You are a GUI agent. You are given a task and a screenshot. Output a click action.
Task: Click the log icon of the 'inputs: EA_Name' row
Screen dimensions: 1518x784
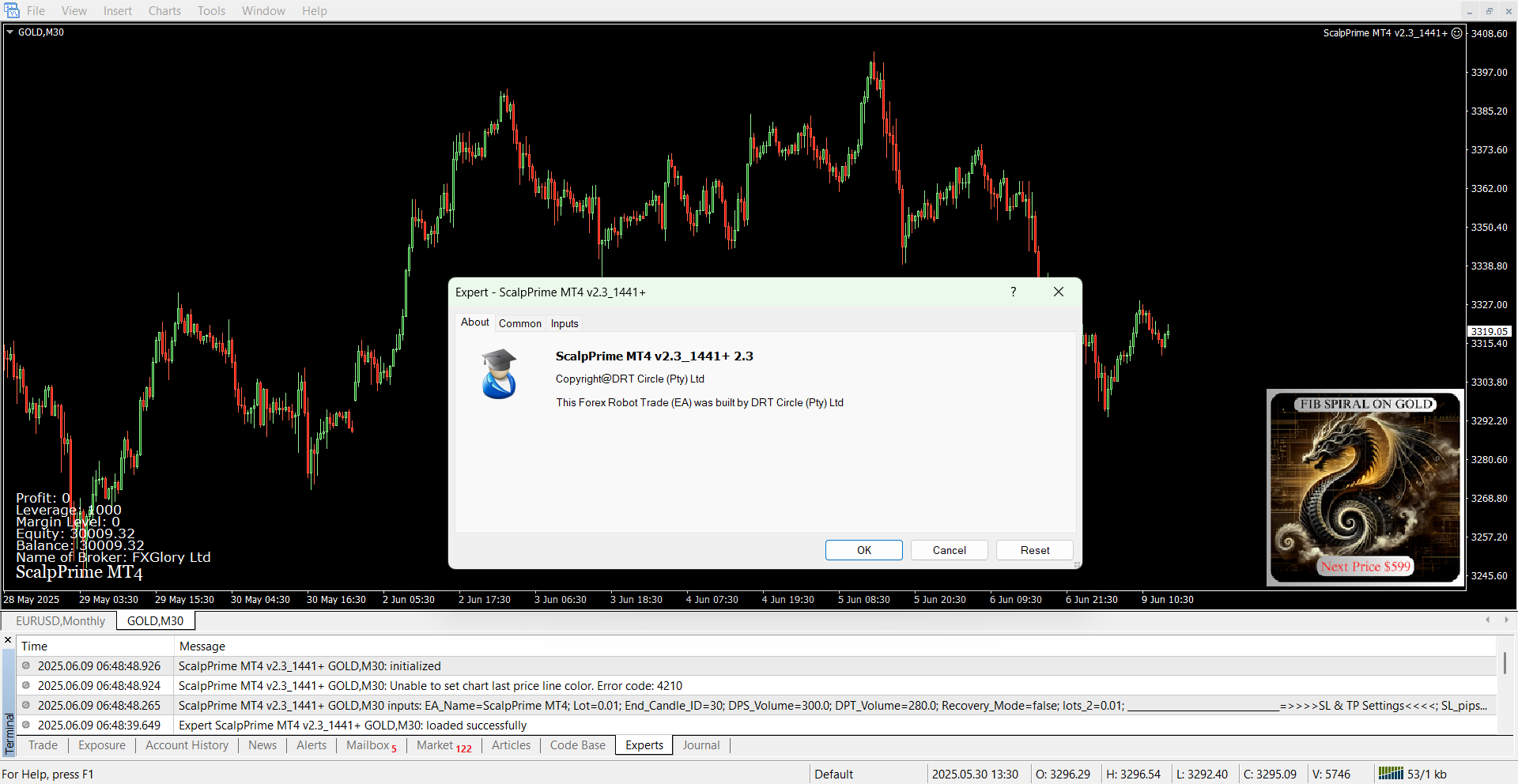tap(26, 705)
